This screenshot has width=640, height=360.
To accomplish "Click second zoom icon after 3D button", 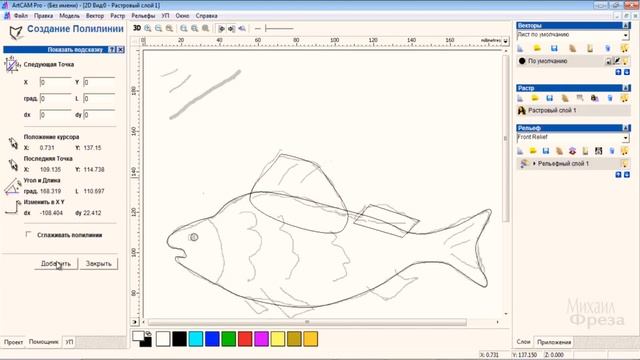I will 158,28.
